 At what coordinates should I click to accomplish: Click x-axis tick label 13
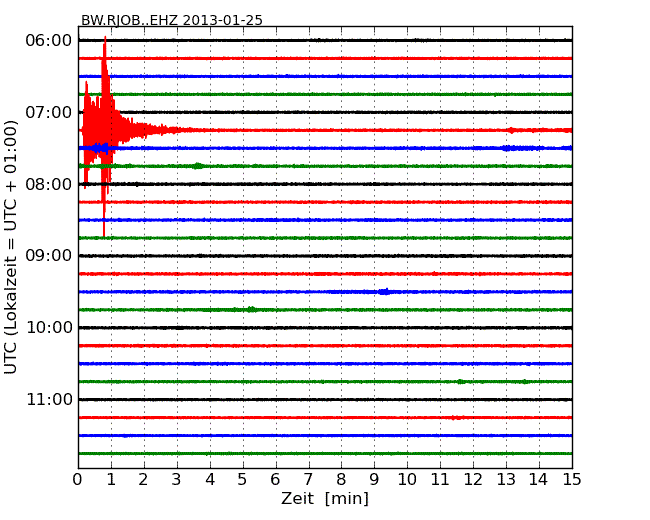click(x=506, y=480)
